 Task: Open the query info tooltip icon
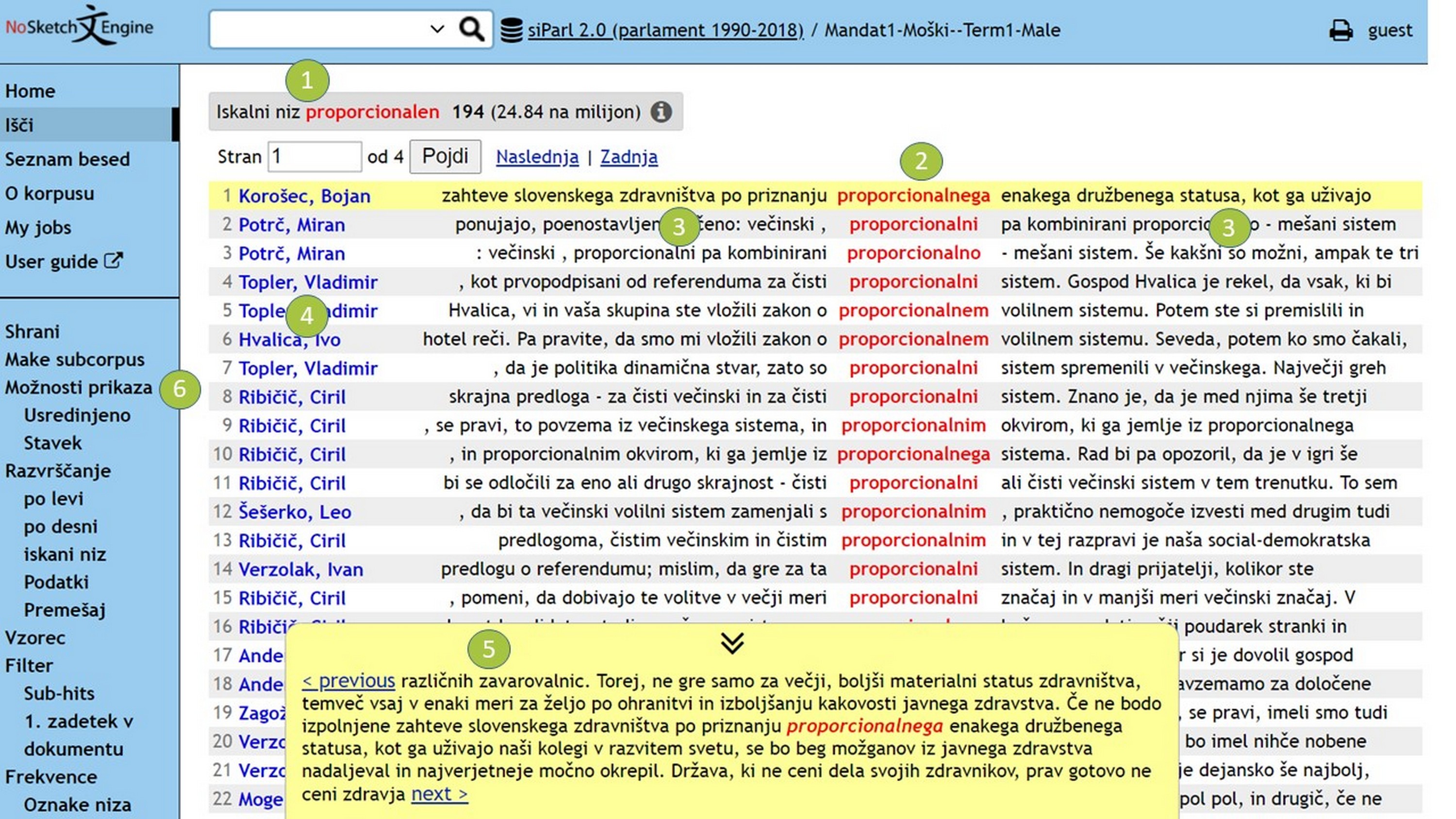point(662,111)
